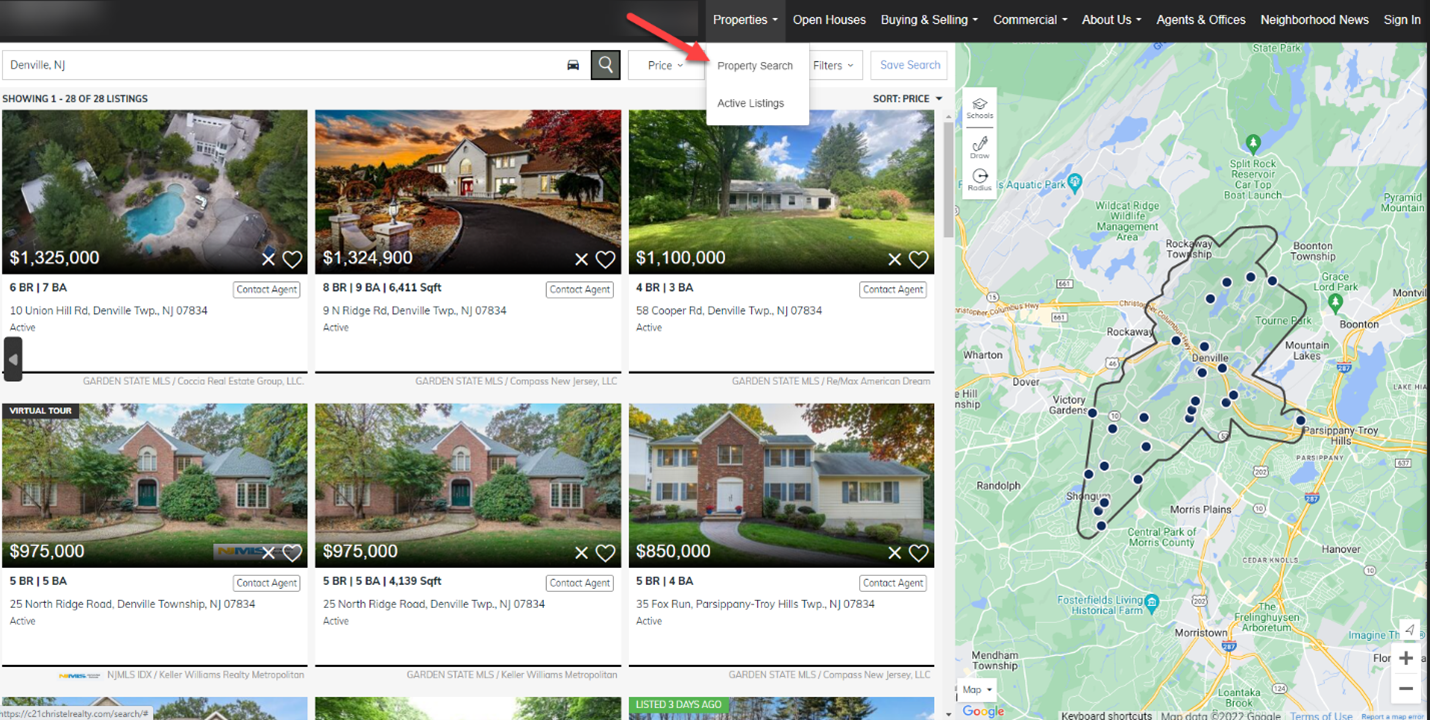
Task: Click the Save Search button
Action: (908, 64)
